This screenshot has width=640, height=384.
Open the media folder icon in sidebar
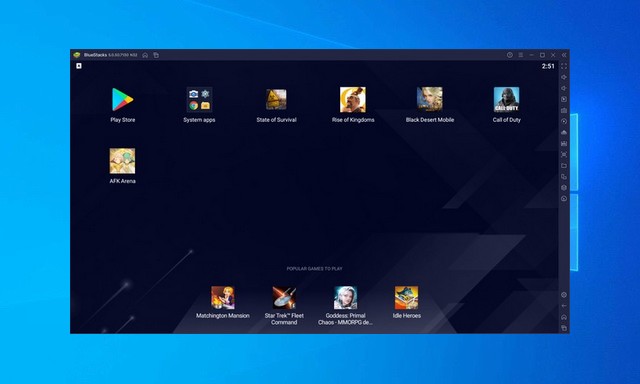click(564, 166)
